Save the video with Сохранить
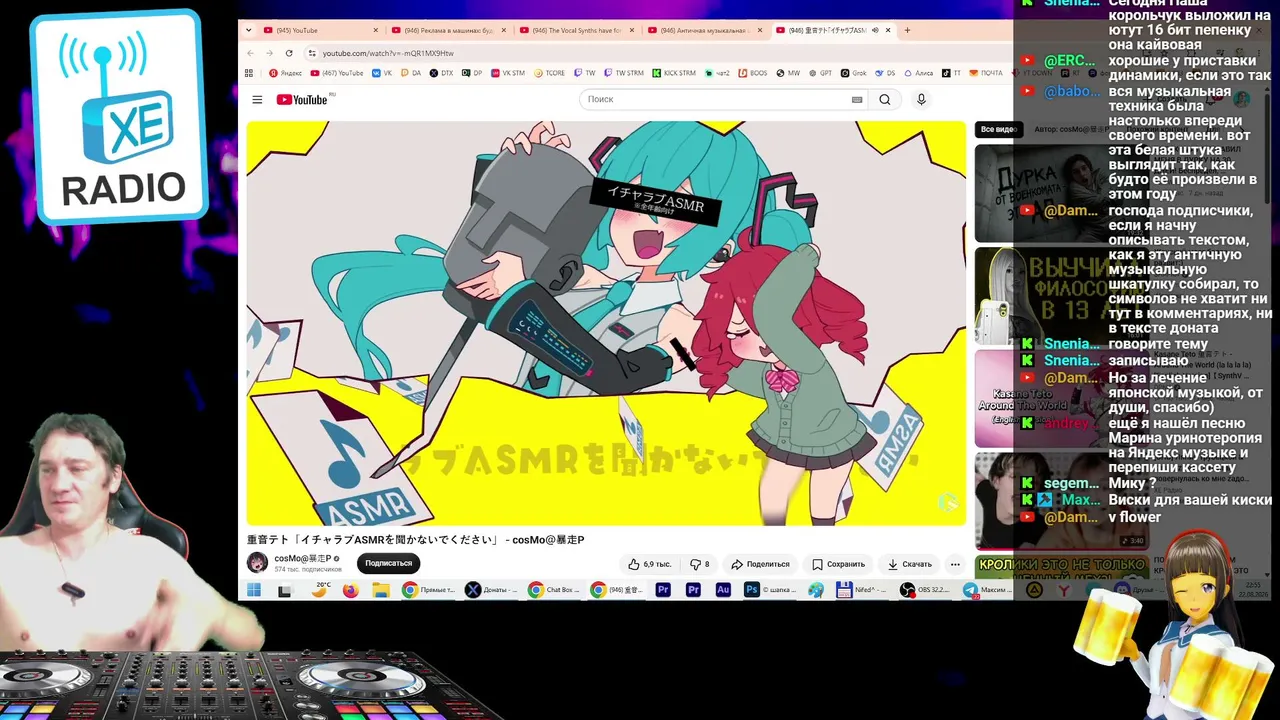Screen dimensions: 1280x720 [x=838, y=564]
